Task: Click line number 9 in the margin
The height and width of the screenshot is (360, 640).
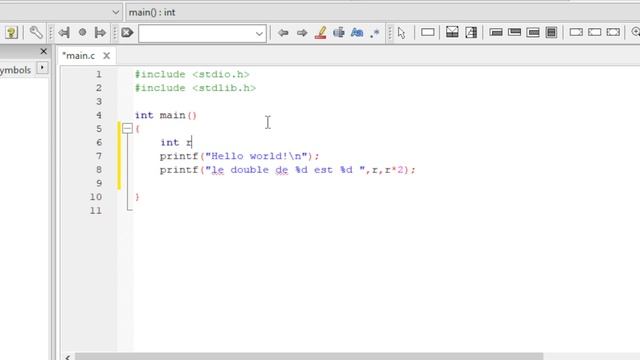Action: pos(99,183)
